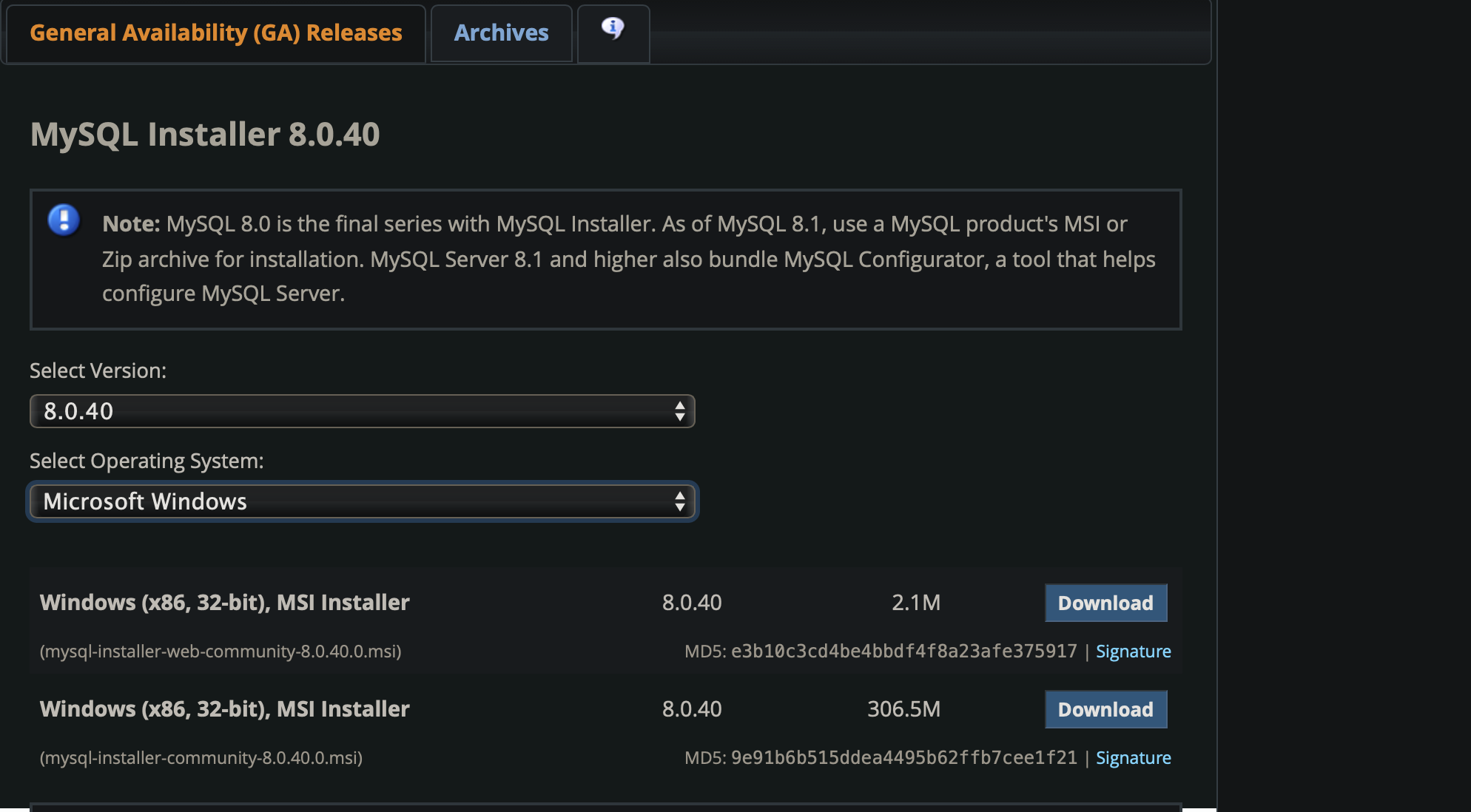
Task: Click the first Windows (x86, 32-bit) MSI Installer title
Action: (x=224, y=603)
